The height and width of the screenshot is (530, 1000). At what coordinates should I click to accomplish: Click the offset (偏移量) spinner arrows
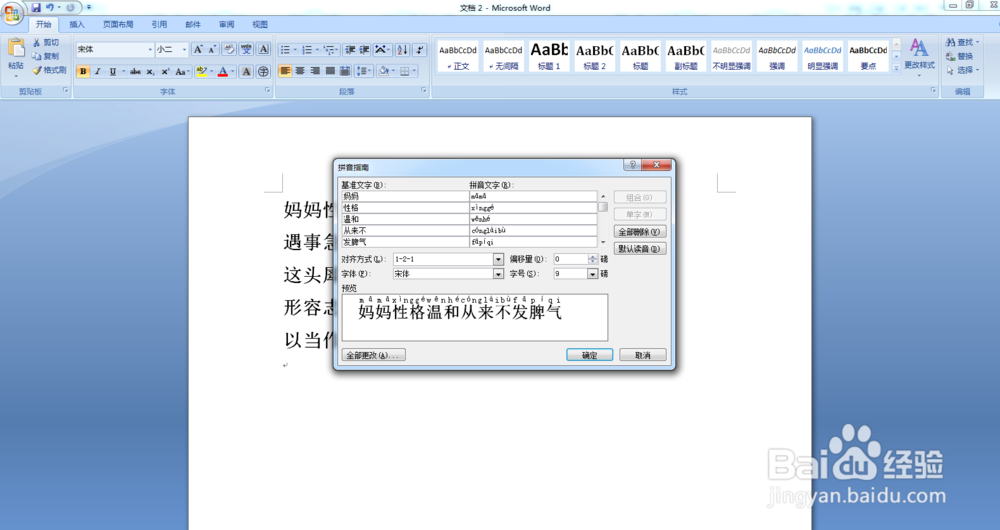593,259
